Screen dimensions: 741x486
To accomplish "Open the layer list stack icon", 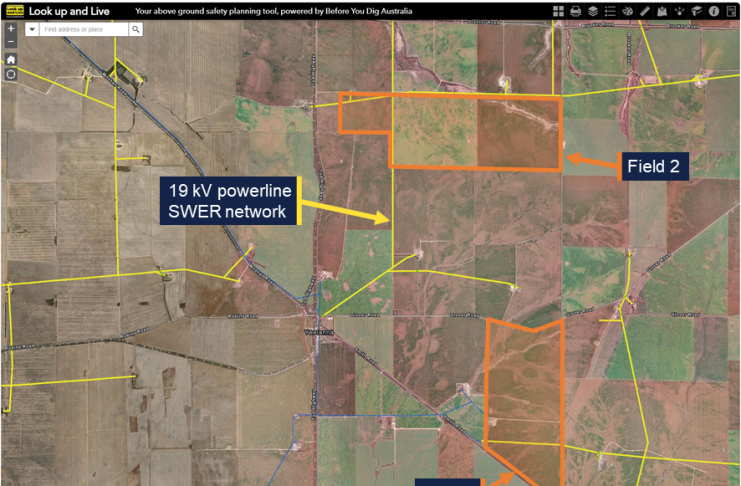I will 592,11.
